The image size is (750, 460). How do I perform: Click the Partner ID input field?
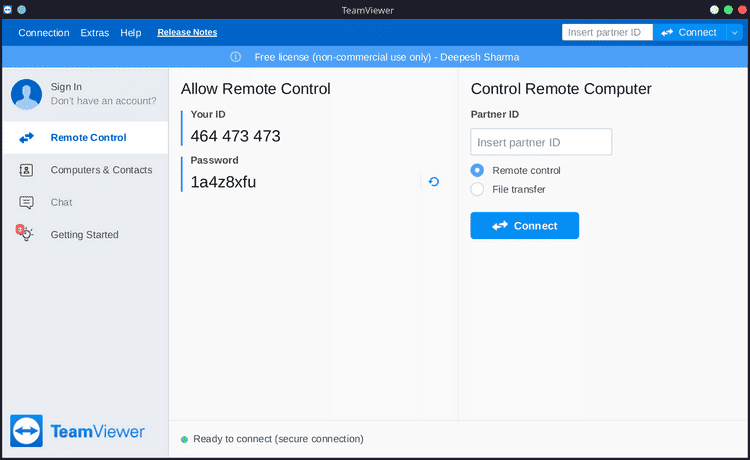tap(541, 142)
